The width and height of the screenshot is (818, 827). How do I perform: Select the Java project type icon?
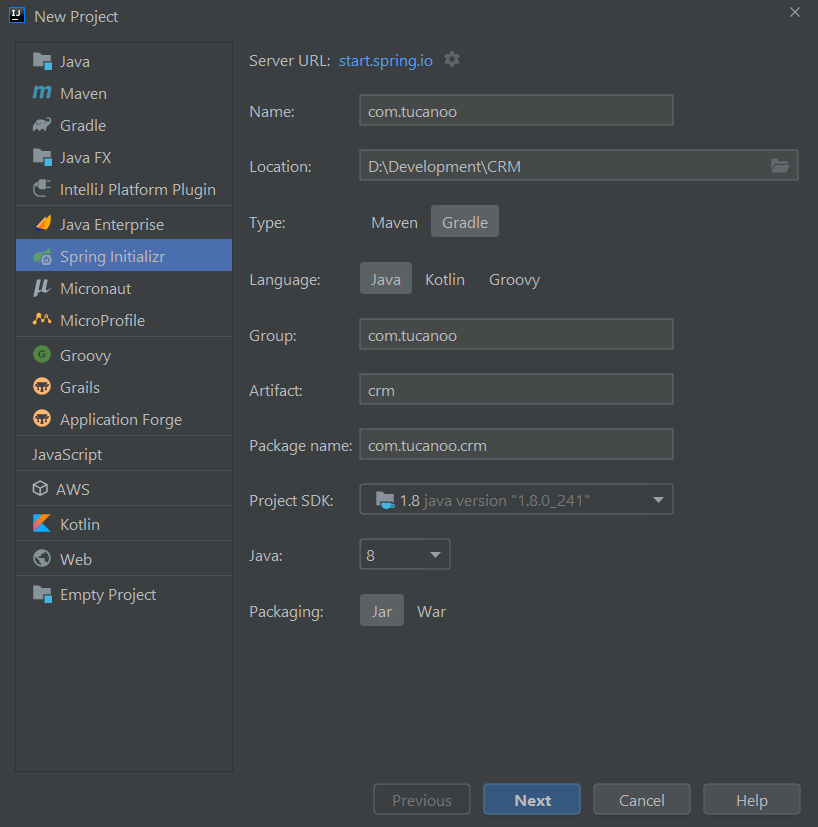click(42, 61)
